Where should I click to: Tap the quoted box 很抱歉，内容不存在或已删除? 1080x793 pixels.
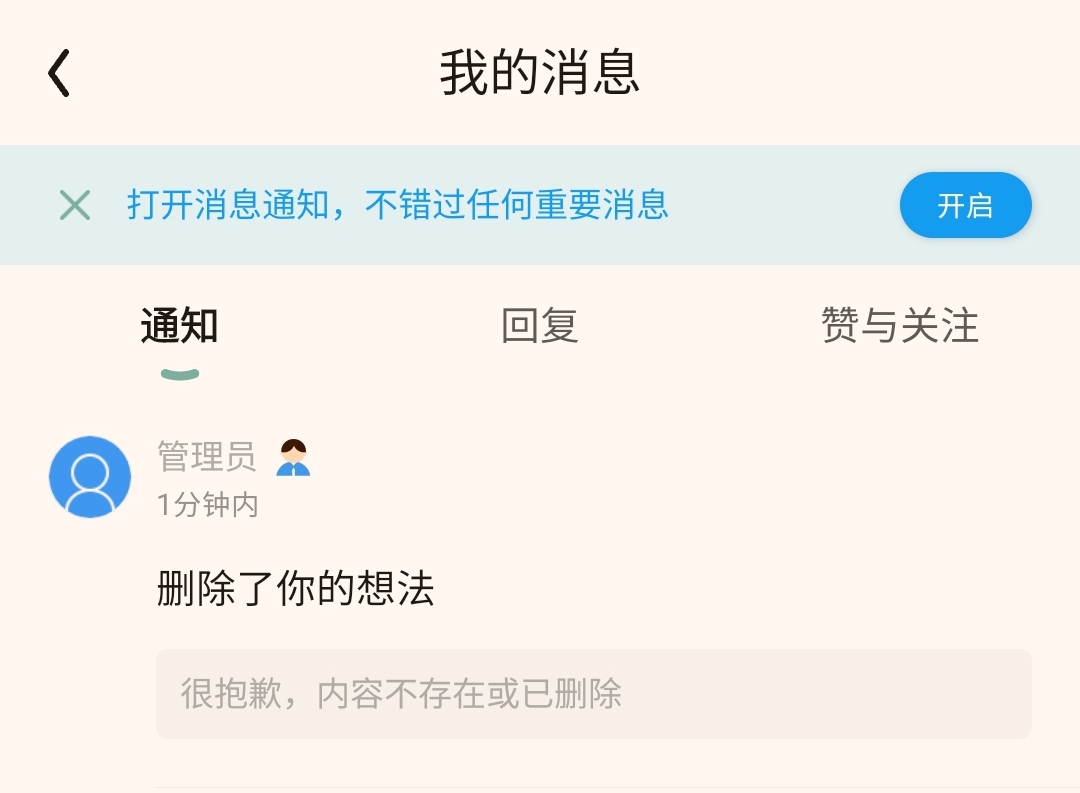pos(594,694)
